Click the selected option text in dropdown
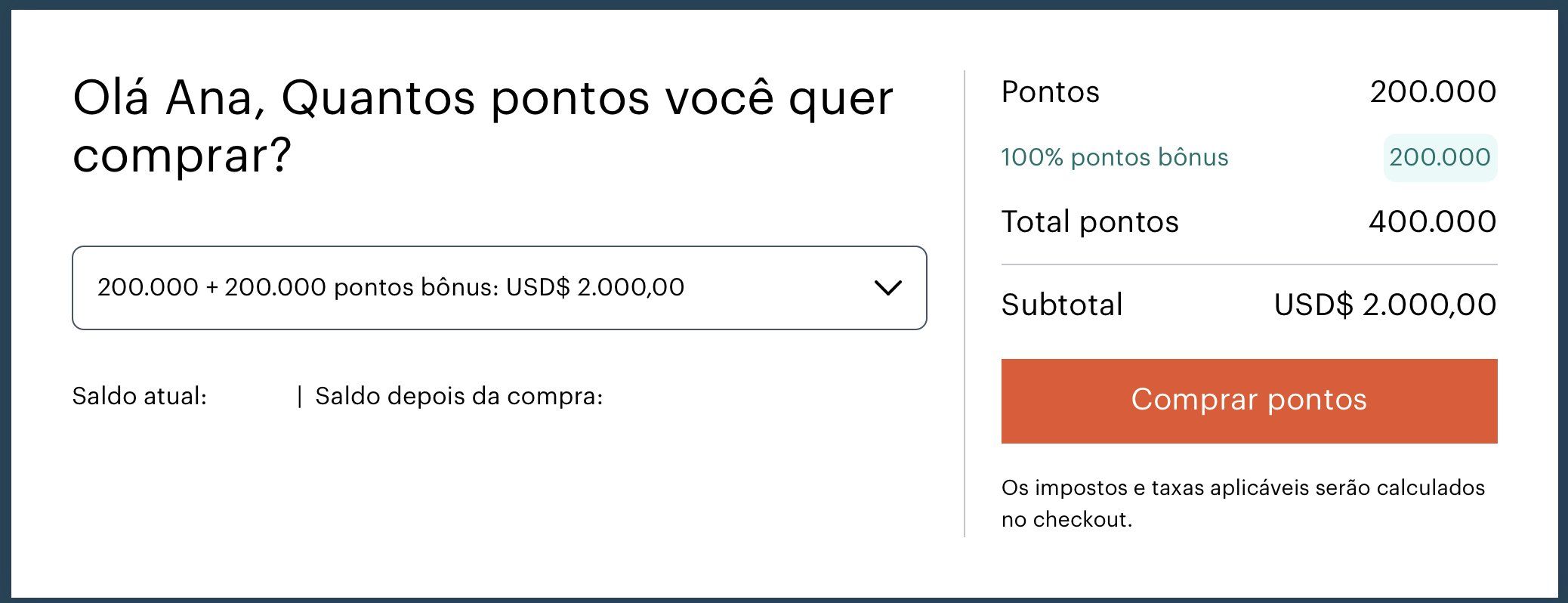Image resolution: width=1568 pixels, height=603 pixels. point(391,287)
